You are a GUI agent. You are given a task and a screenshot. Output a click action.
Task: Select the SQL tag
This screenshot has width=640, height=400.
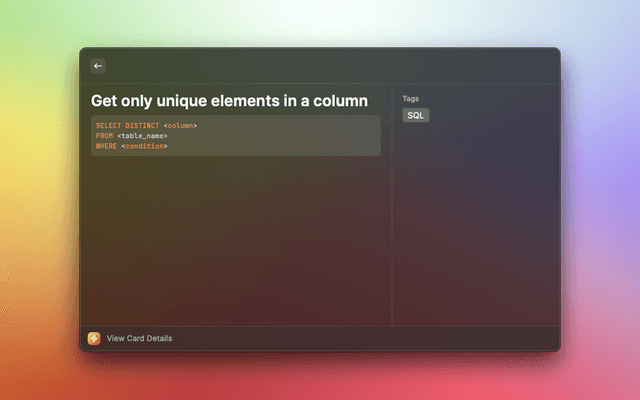415,115
